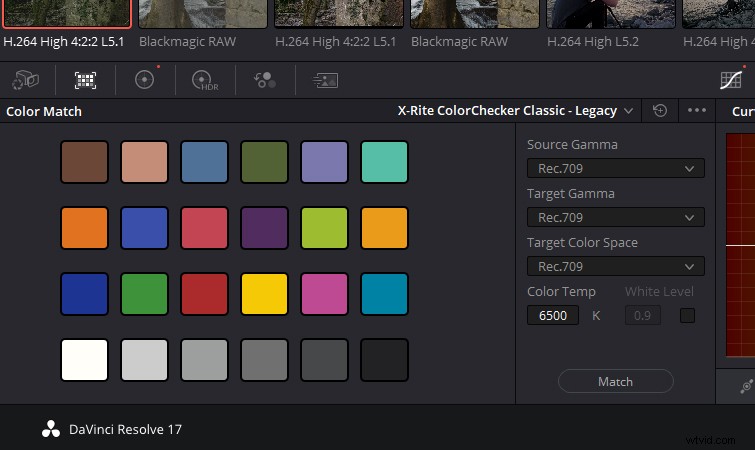Screen dimensions: 755x450
Task: Click the dark skin brown swatch
Action: [x=84, y=162]
